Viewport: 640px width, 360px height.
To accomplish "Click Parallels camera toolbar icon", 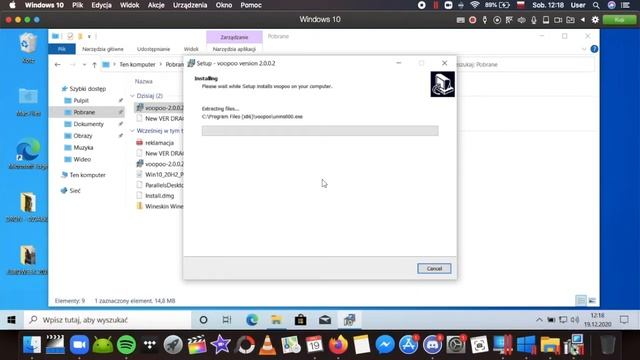I will coord(558,20).
